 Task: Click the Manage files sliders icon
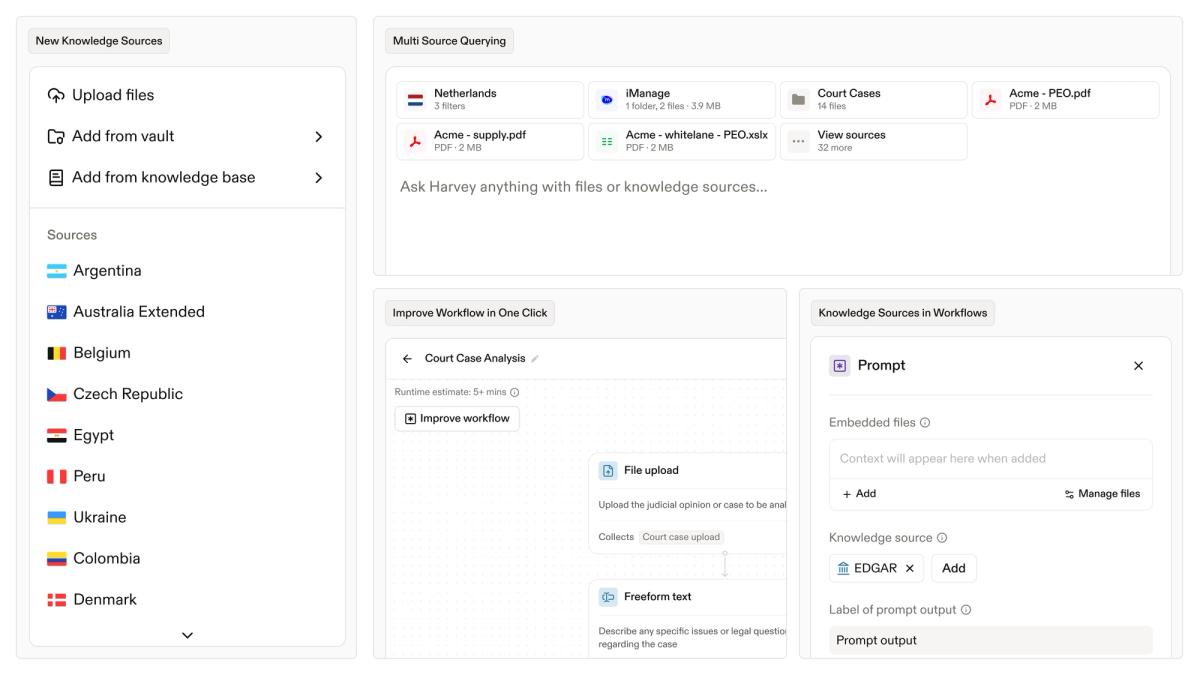[1069, 494]
